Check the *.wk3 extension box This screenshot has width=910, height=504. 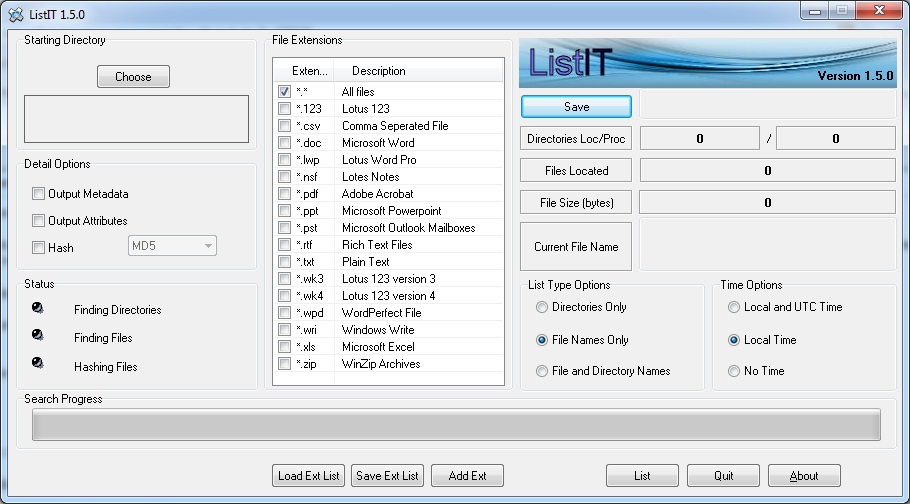[284, 279]
